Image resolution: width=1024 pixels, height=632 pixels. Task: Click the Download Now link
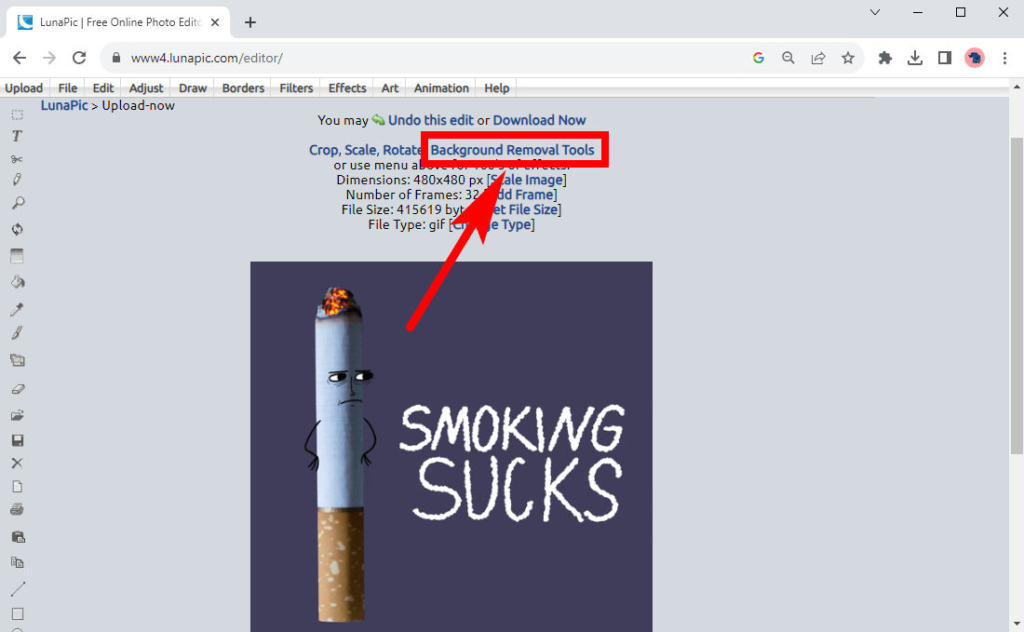click(540, 119)
